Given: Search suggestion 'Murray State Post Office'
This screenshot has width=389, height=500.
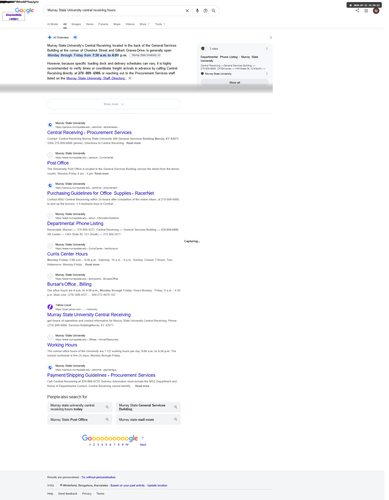Looking at the screenshot, I should tap(79, 419).
